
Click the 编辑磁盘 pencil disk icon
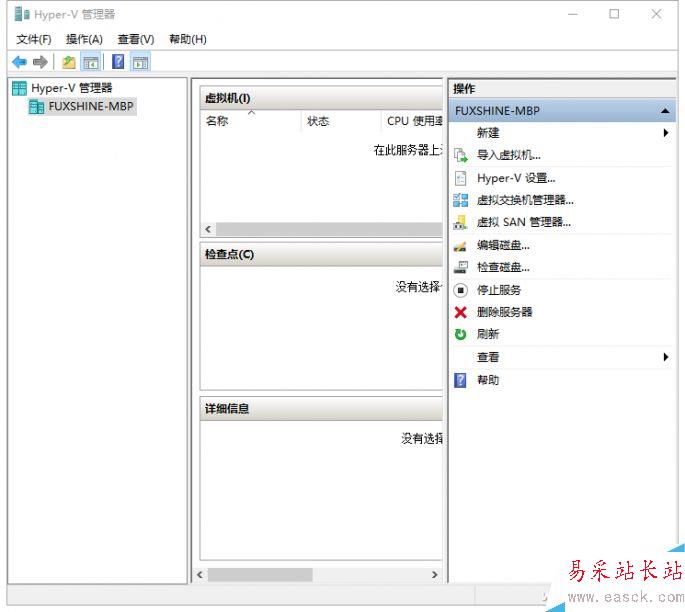click(x=460, y=245)
